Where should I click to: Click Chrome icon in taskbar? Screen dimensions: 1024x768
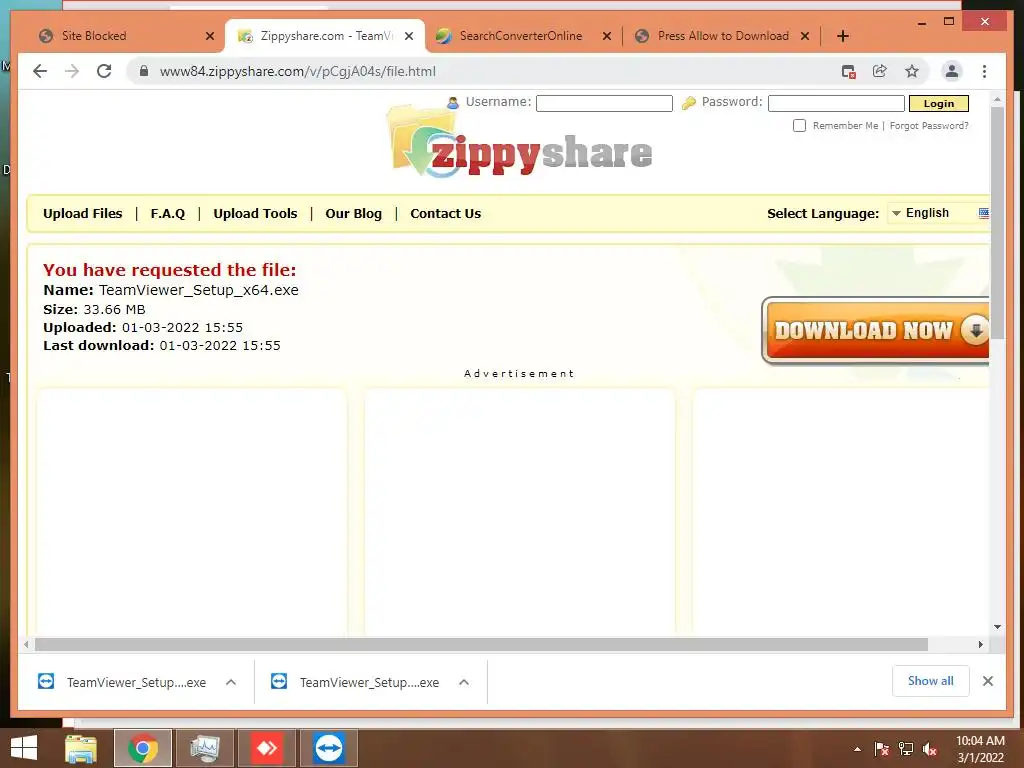(x=143, y=748)
